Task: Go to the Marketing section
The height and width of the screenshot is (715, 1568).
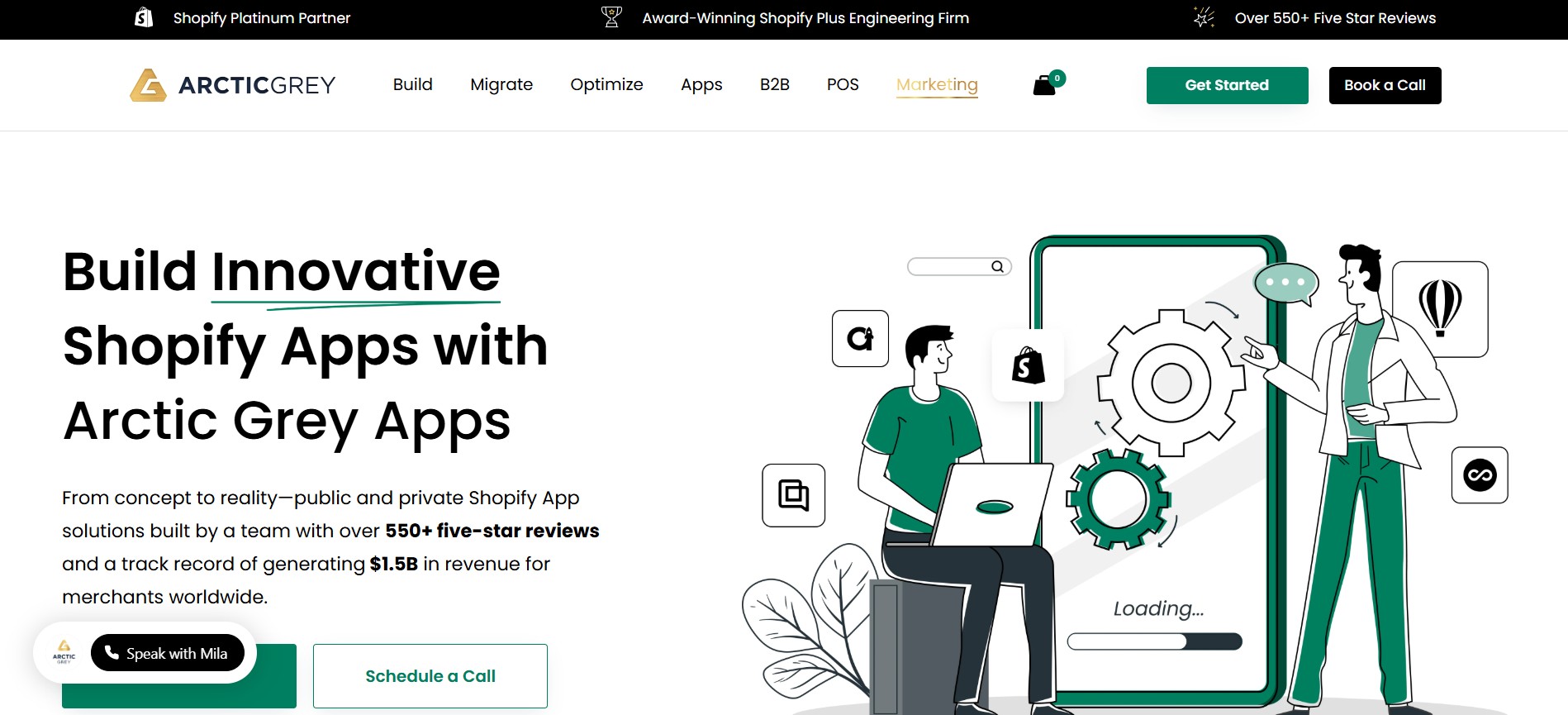Action: [x=937, y=84]
